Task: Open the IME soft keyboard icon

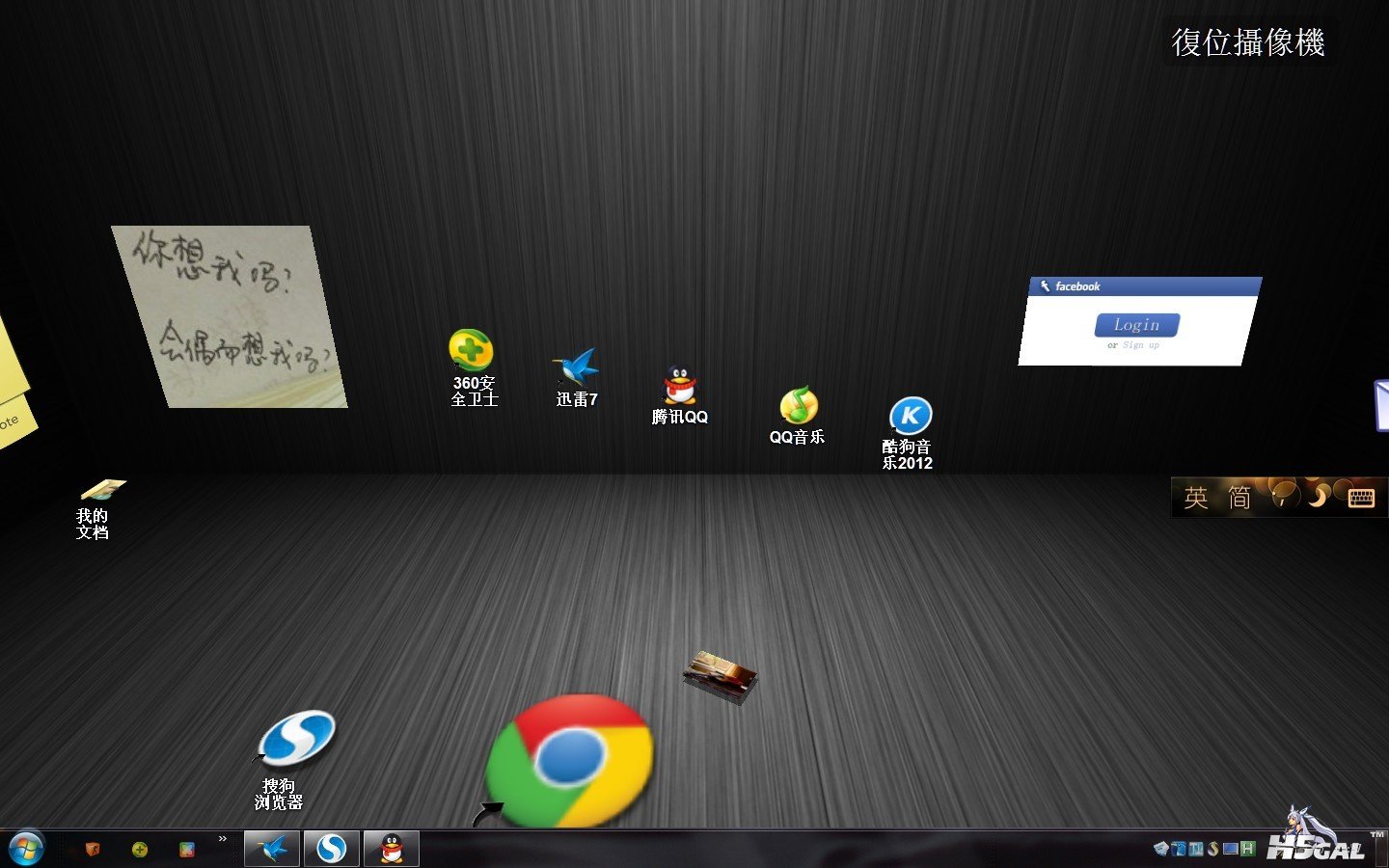Action: click(1361, 498)
